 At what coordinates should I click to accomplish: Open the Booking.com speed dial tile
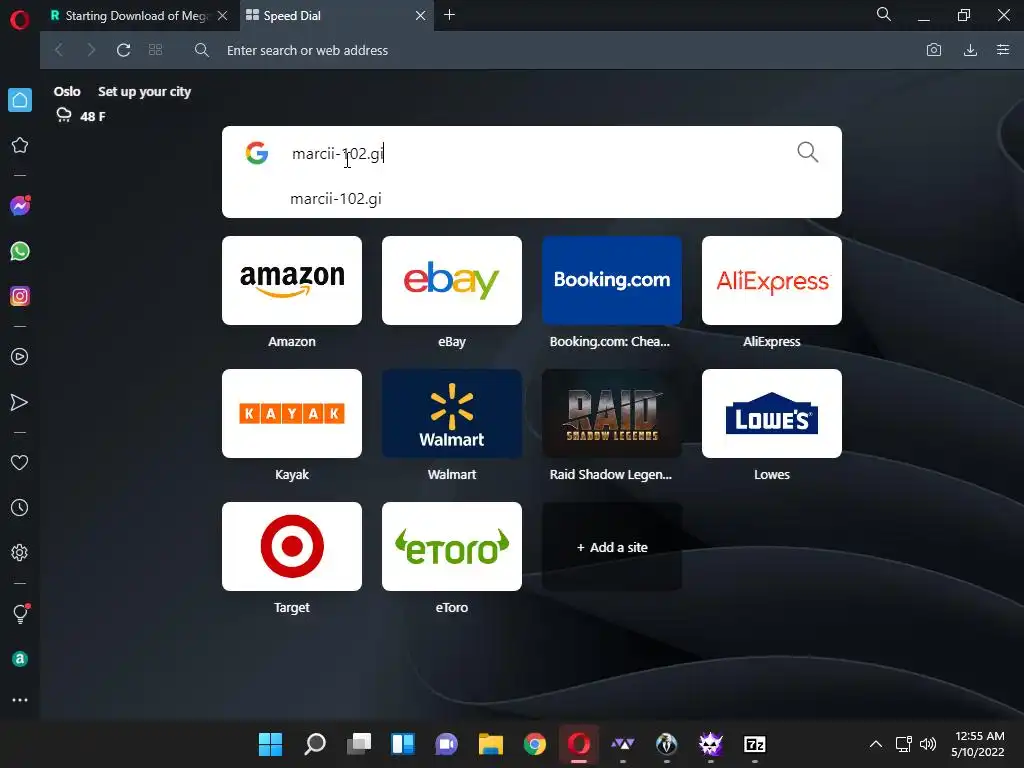coord(612,280)
